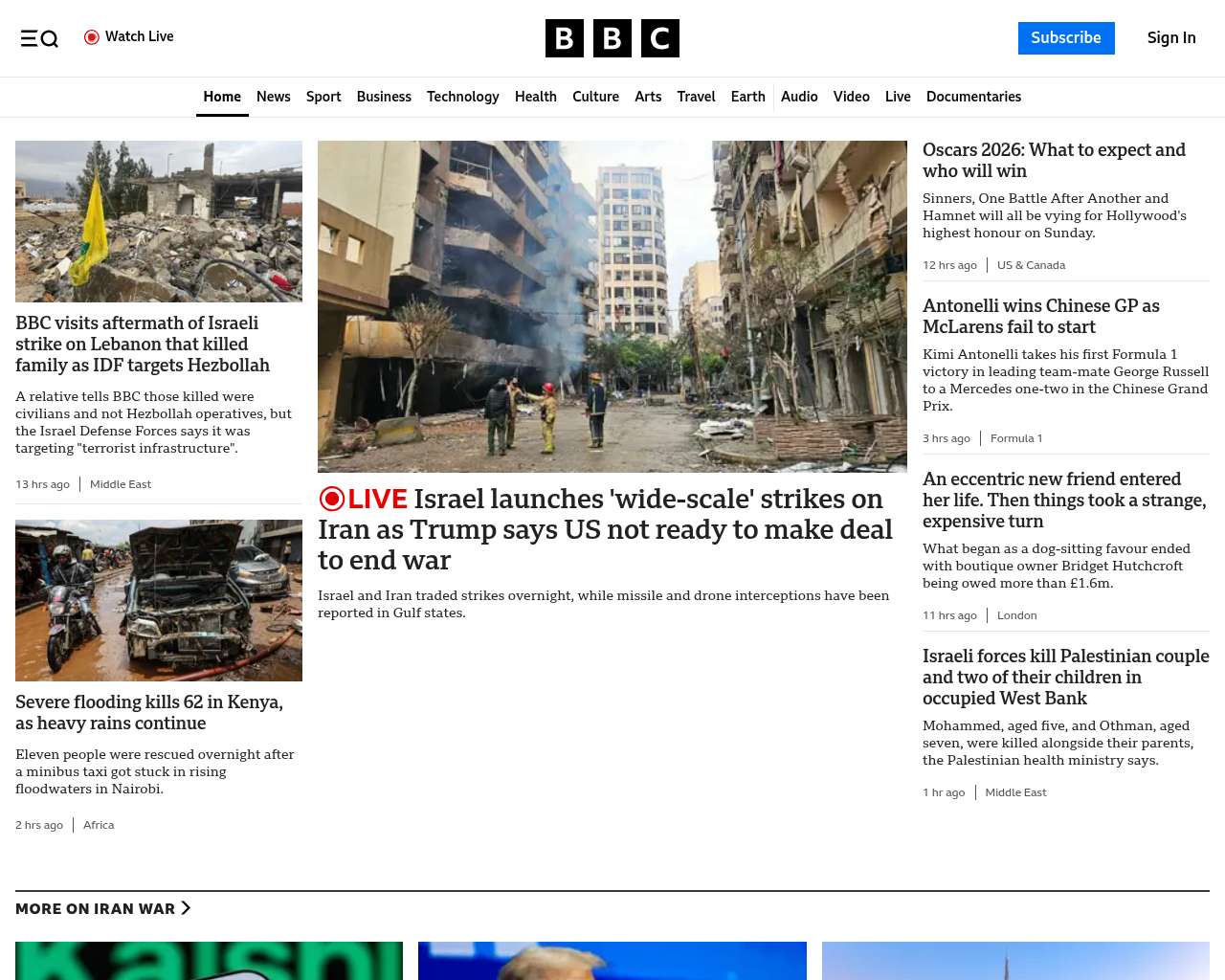Click the dog-sitting favour summary text
The width and height of the screenshot is (1225, 980).
click(x=1057, y=566)
